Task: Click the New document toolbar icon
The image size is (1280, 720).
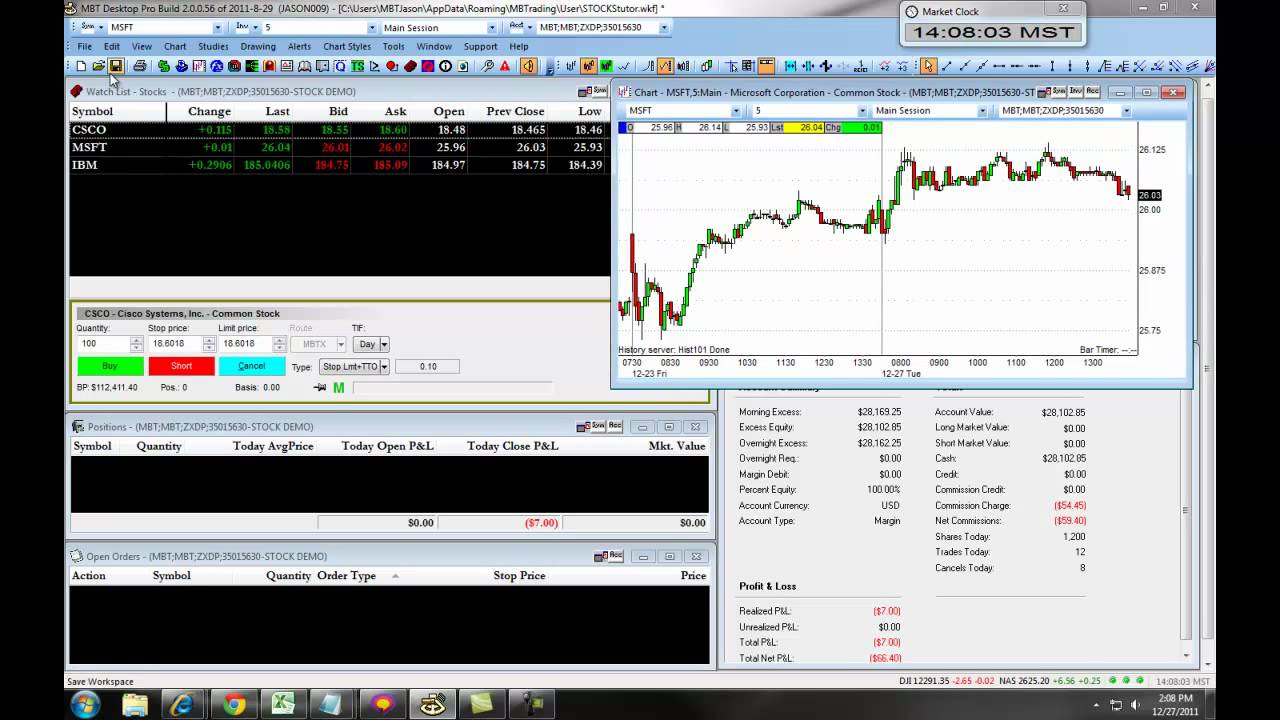Action: [x=80, y=66]
